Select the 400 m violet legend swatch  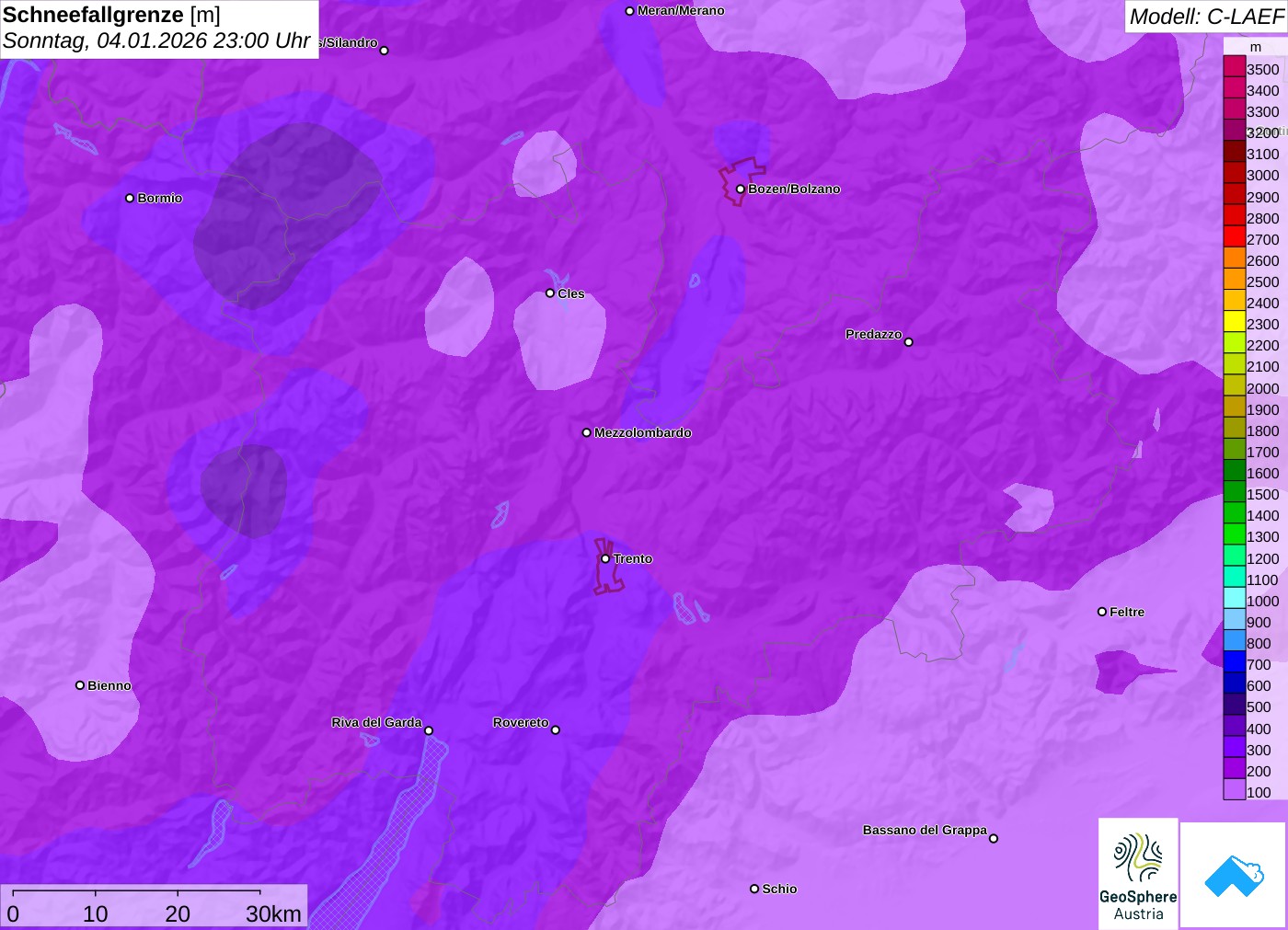click(1234, 726)
